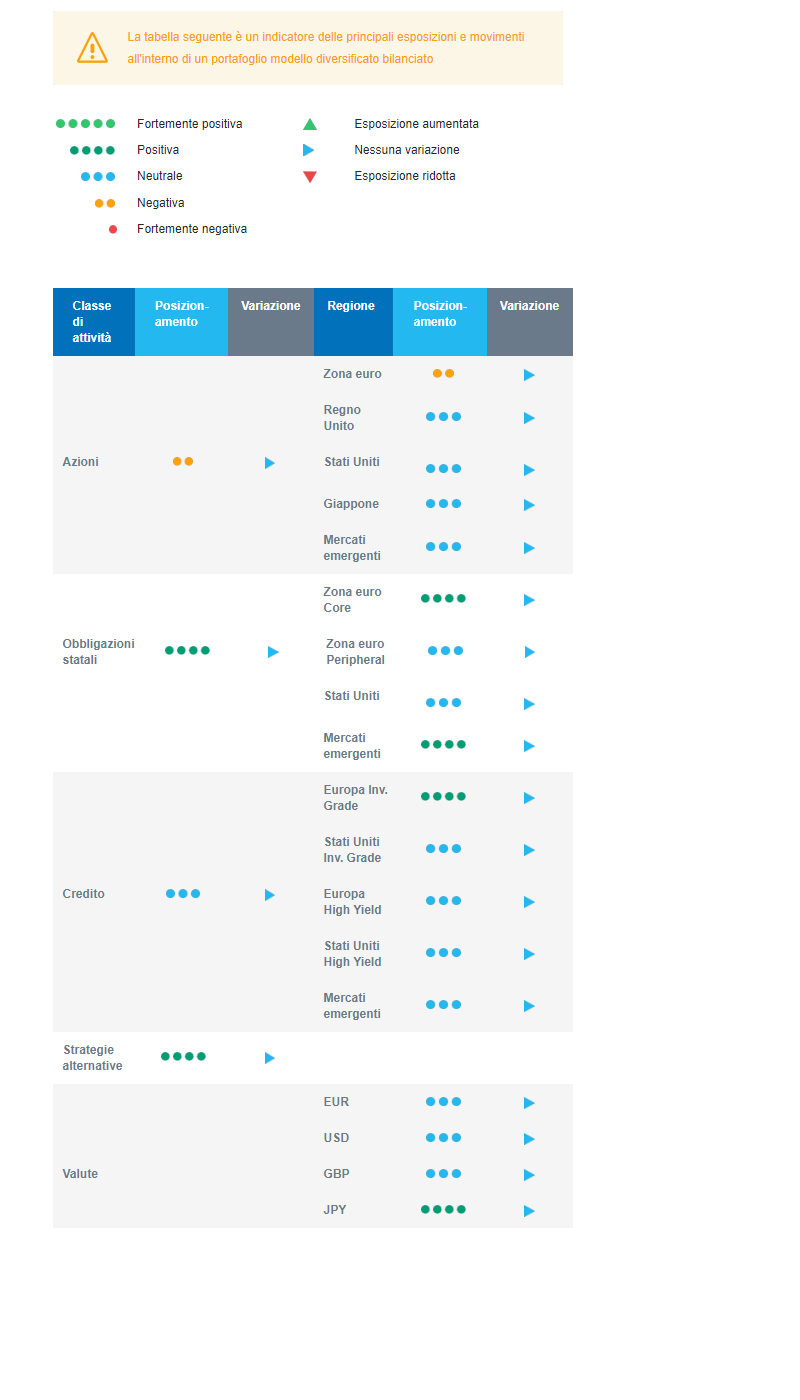Click the orange warning triangle icon
Viewport: 800px width, 1400px height.
[x=92, y=48]
